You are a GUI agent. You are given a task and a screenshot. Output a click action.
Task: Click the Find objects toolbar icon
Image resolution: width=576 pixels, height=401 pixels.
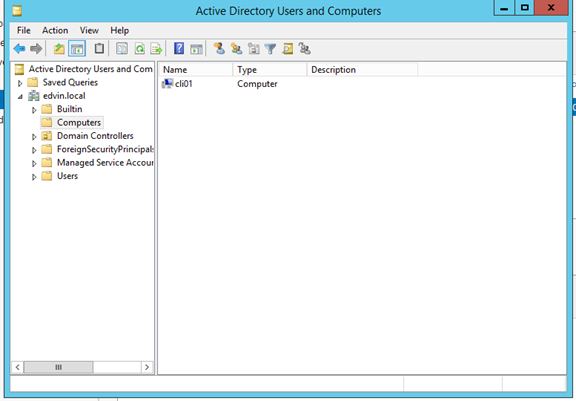[288, 48]
